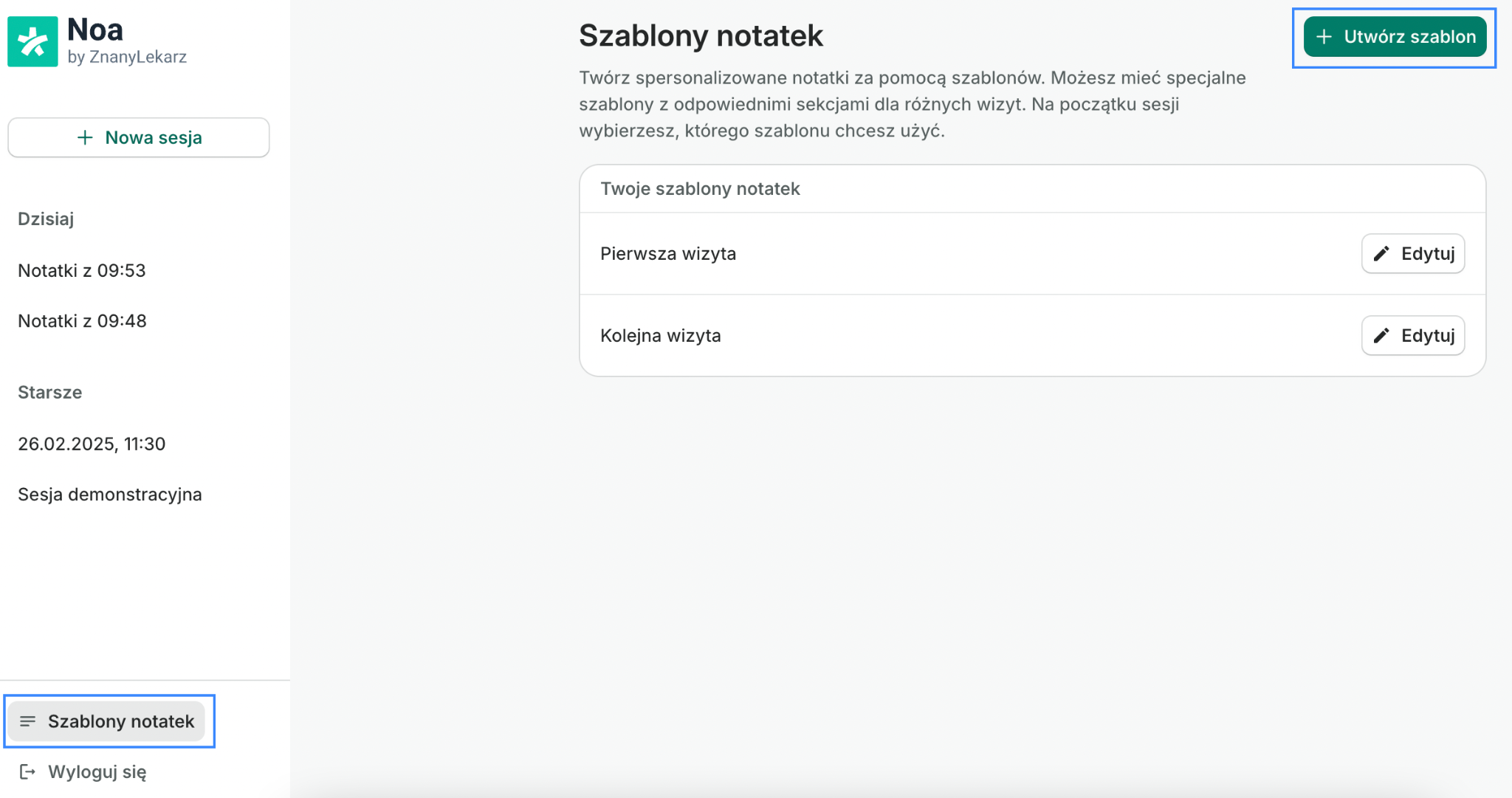This screenshot has height=798, width=1512.
Task: Open the notes from 09:48
Action: (x=81, y=320)
